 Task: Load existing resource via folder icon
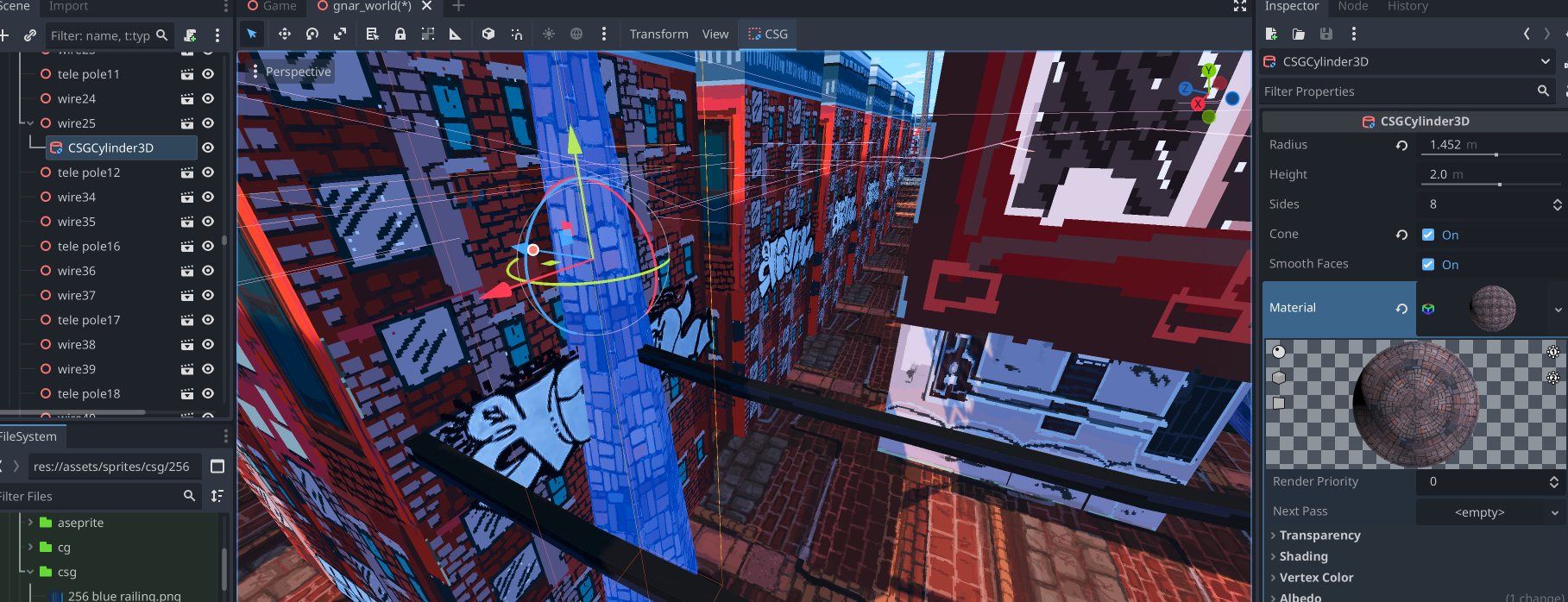point(1299,34)
